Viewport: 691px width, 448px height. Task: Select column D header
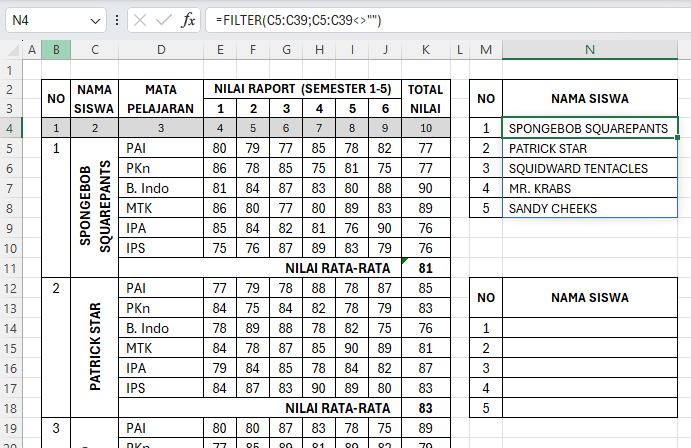coord(161,50)
